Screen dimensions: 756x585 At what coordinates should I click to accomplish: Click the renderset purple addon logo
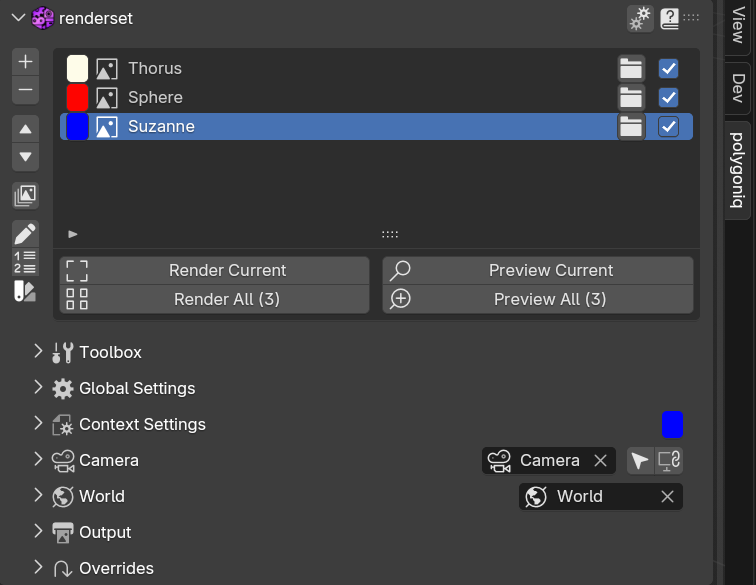42,18
